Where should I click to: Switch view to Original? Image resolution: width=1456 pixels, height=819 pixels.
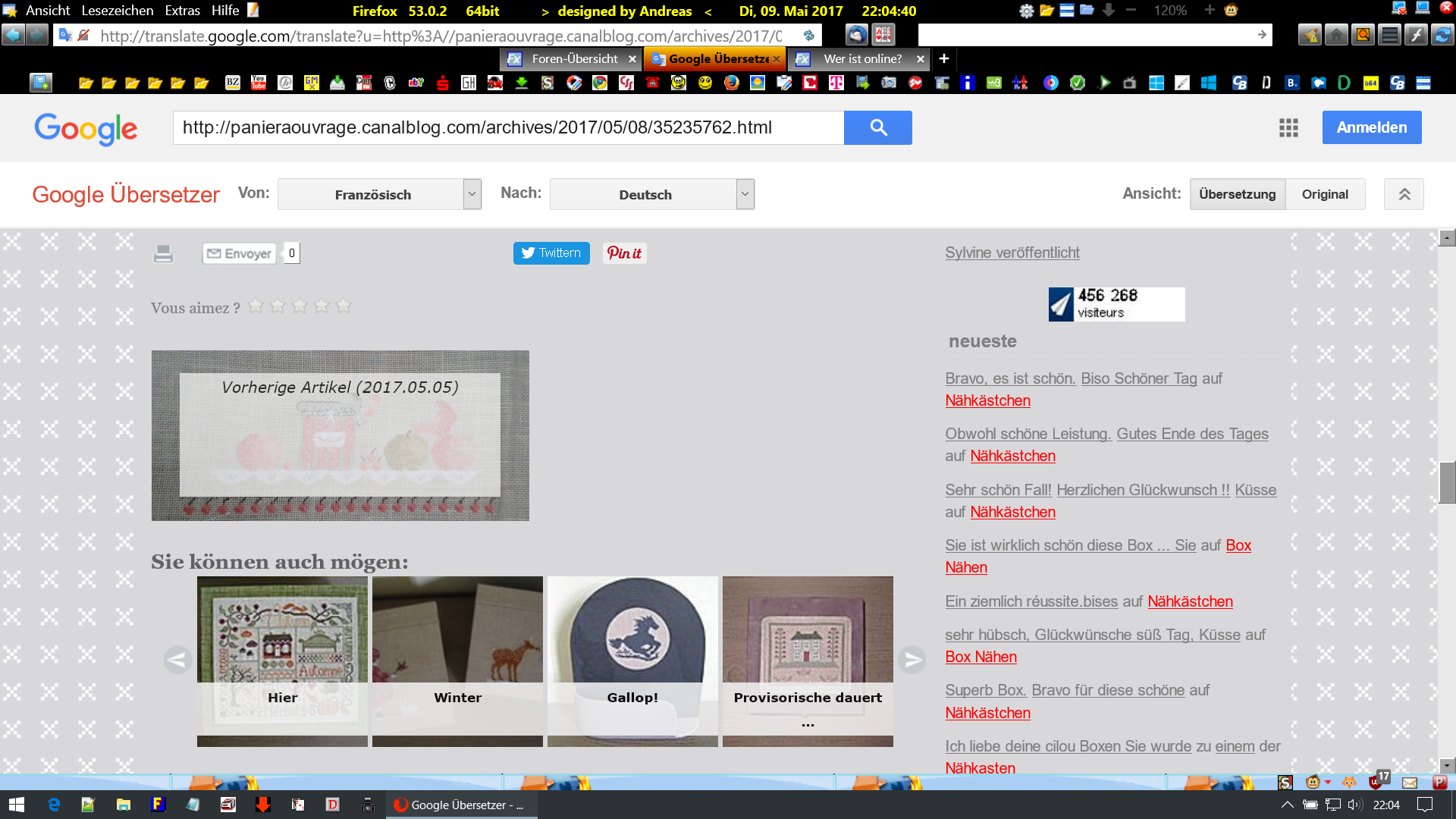pos(1324,194)
